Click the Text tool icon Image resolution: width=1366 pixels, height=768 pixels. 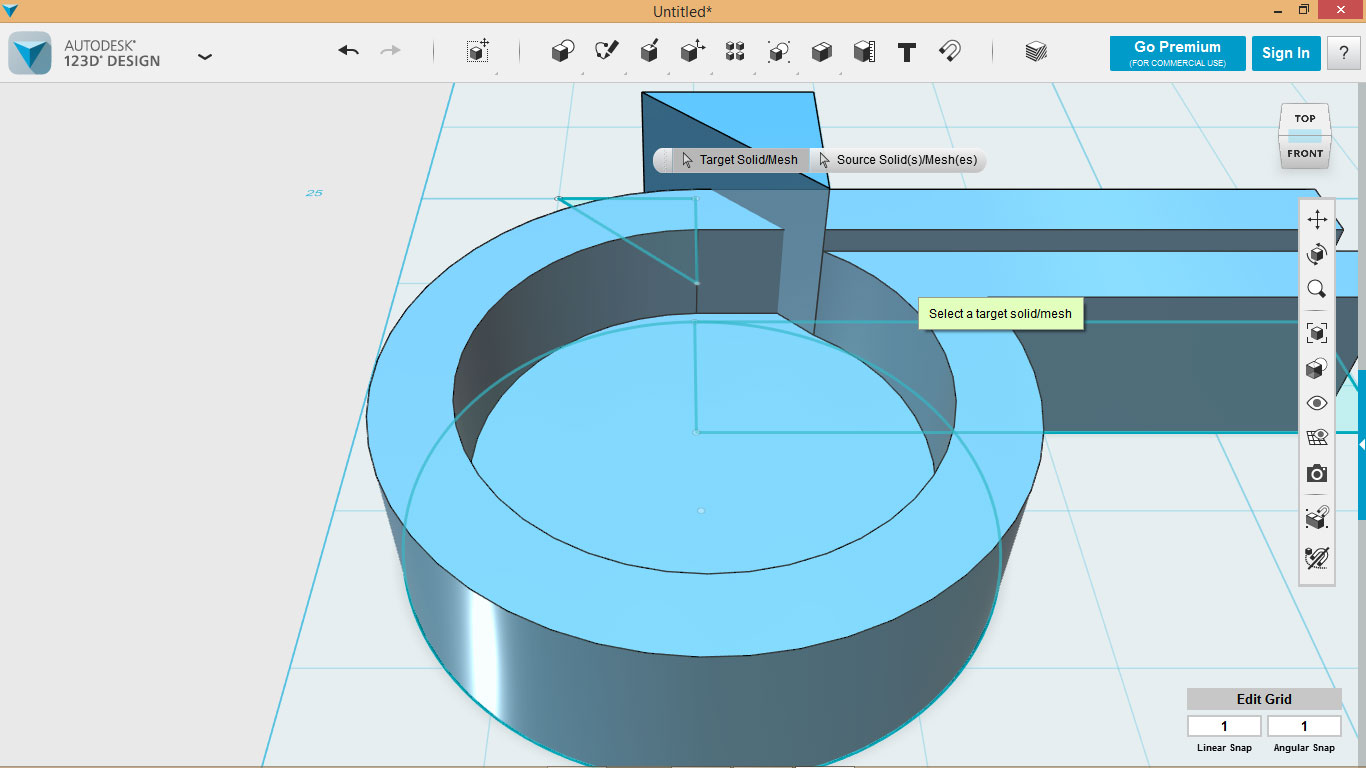click(907, 52)
